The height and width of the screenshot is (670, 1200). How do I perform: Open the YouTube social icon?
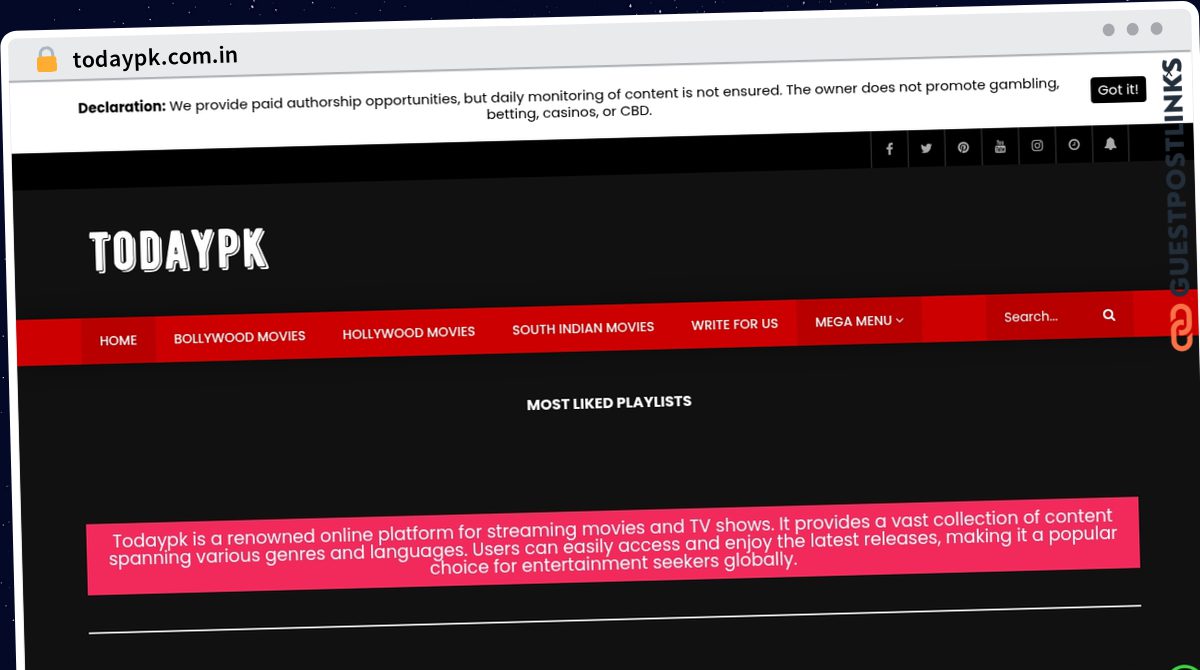(x=1000, y=147)
